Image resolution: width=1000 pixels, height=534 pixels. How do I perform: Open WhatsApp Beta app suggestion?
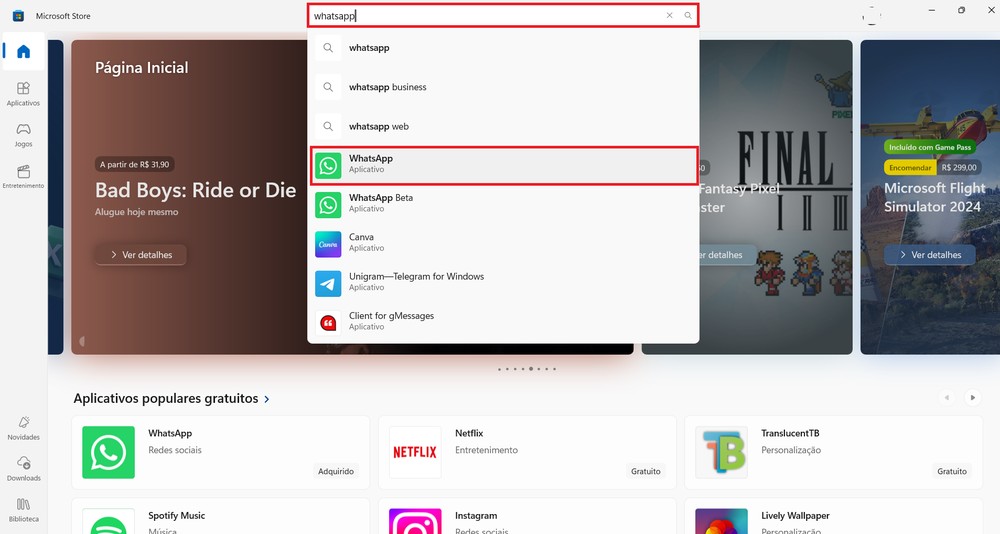503,205
